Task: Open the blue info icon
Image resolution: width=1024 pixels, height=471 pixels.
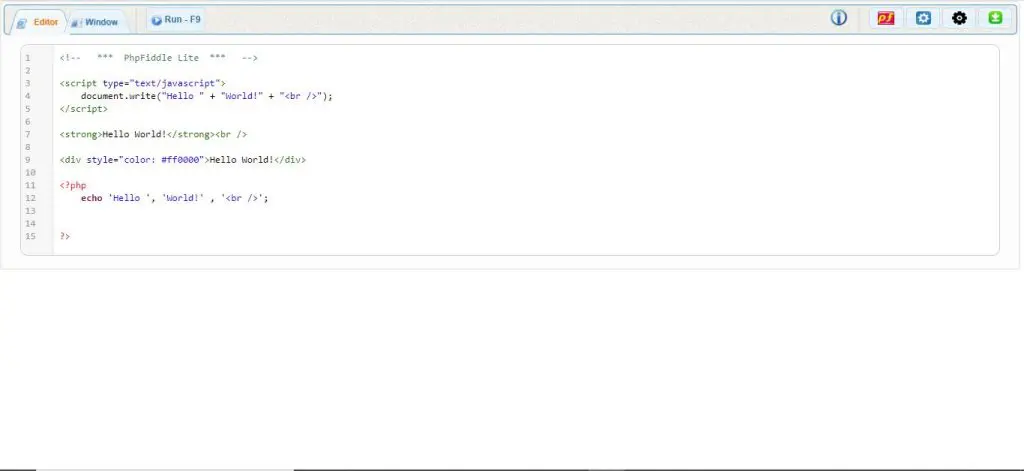Action: point(839,18)
